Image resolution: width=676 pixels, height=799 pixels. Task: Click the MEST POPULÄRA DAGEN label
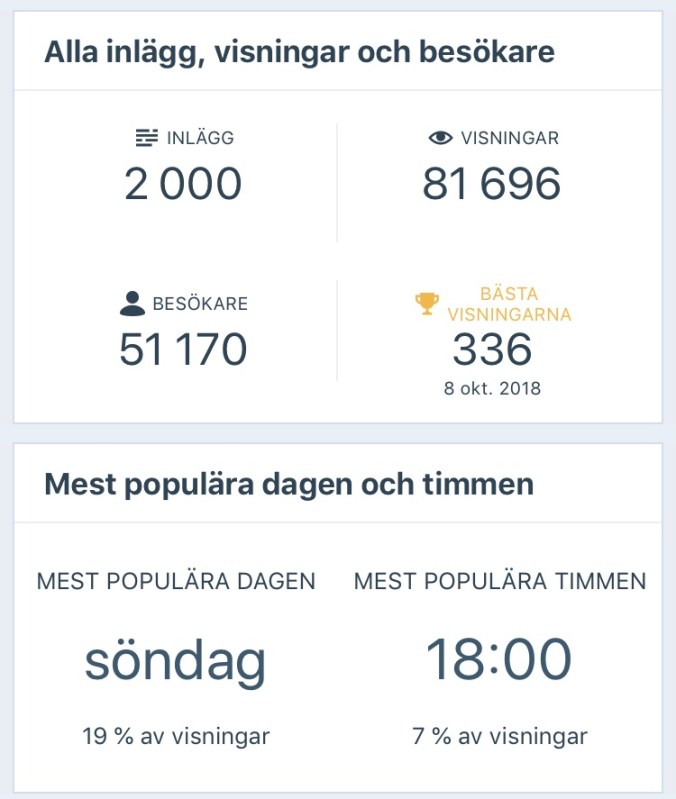[x=176, y=581]
